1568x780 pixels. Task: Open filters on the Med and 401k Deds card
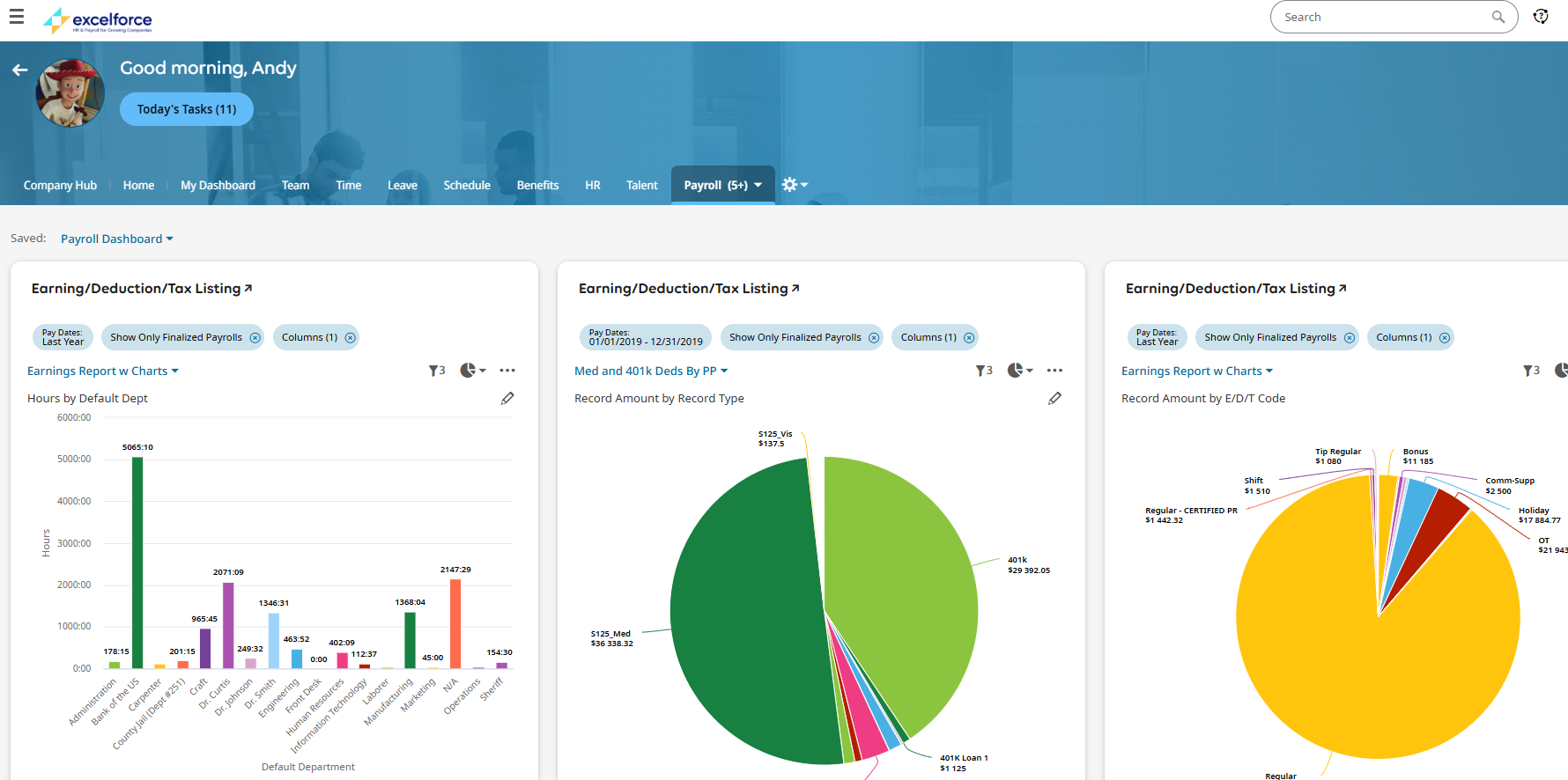point(983,371)
